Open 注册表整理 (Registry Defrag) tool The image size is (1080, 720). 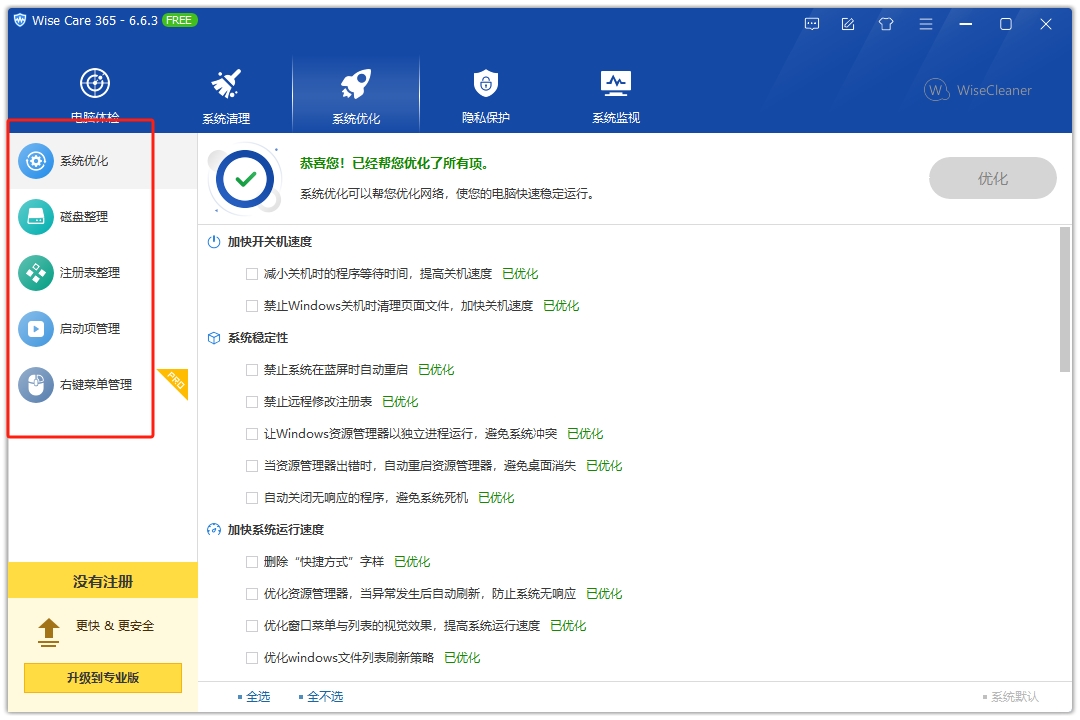click(85, 272)
